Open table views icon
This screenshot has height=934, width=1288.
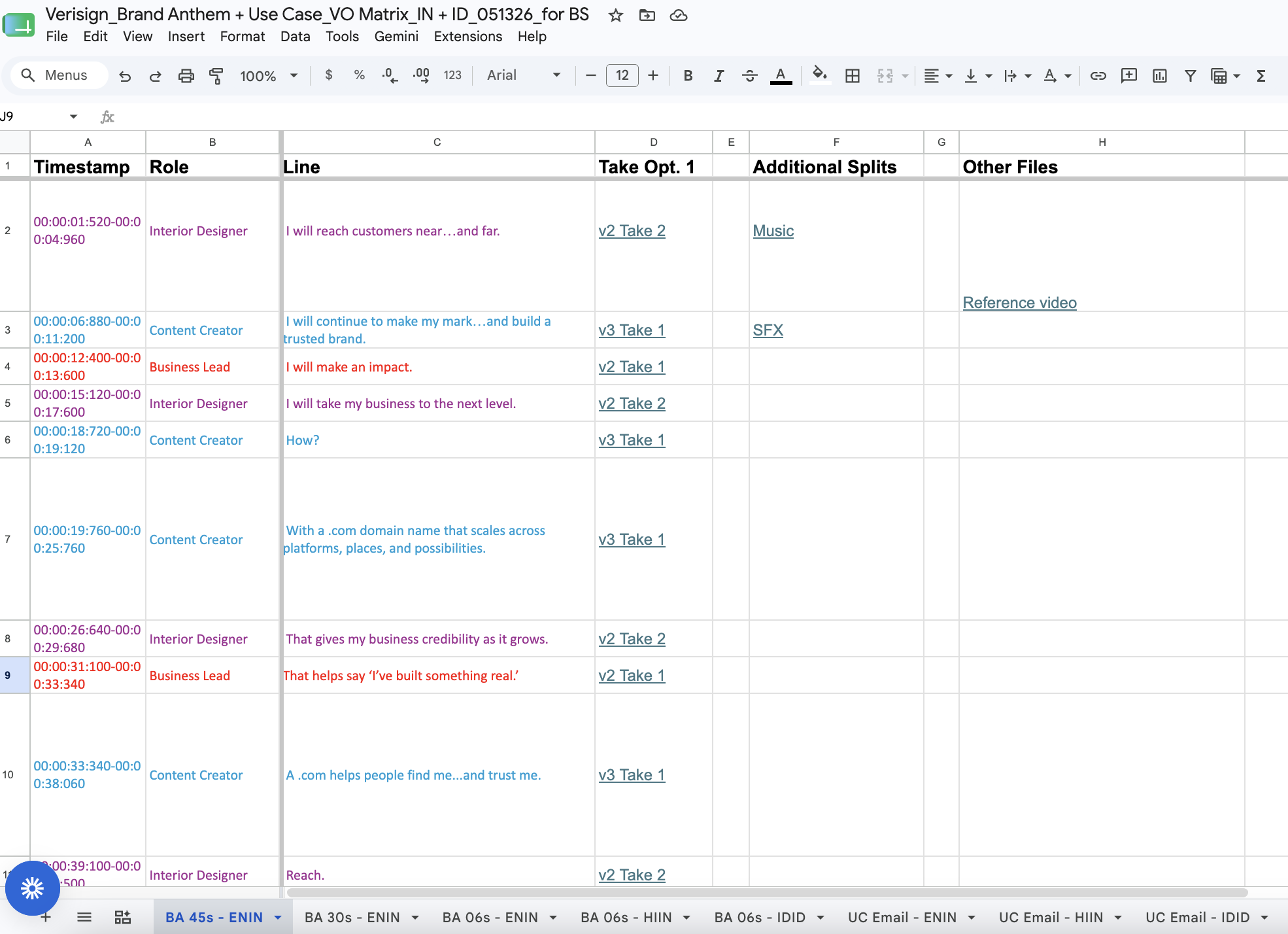[1219, 76]
